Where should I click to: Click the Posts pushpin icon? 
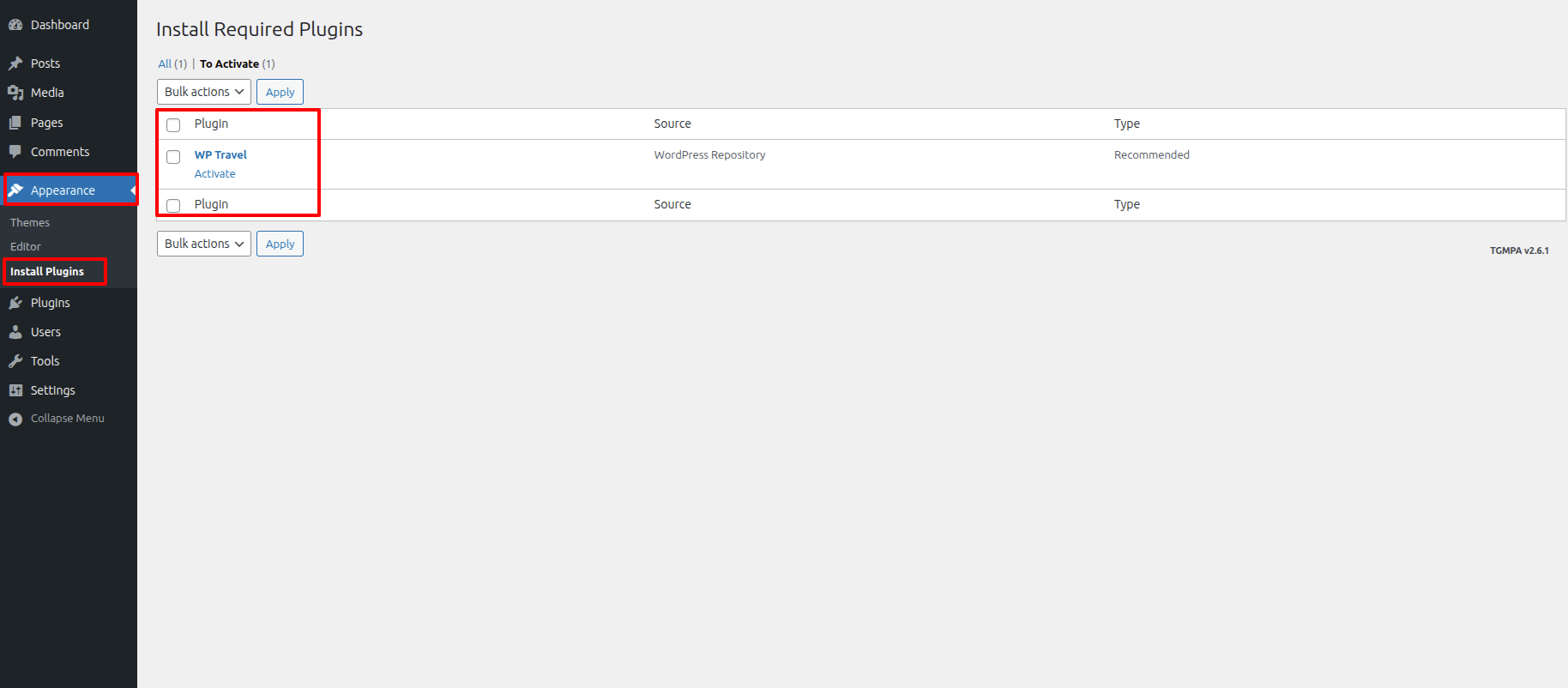tap(15, 63)
